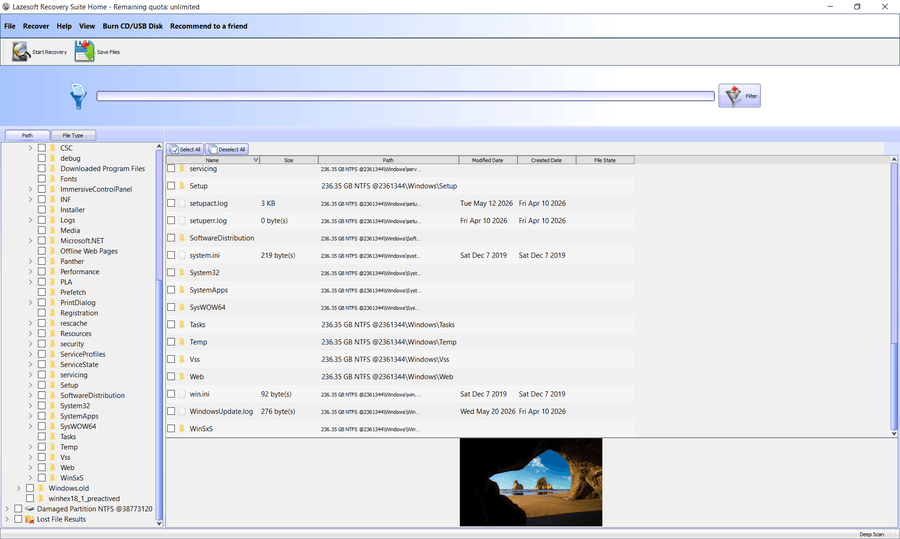
Task: Expand the Microsoft.NET tree node
Action: [x=30, y=241]
